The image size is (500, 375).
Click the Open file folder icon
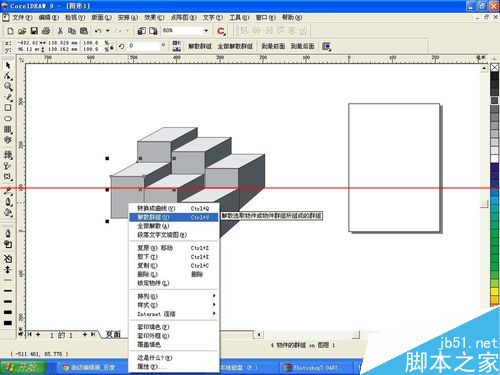[x=22, y=31]
